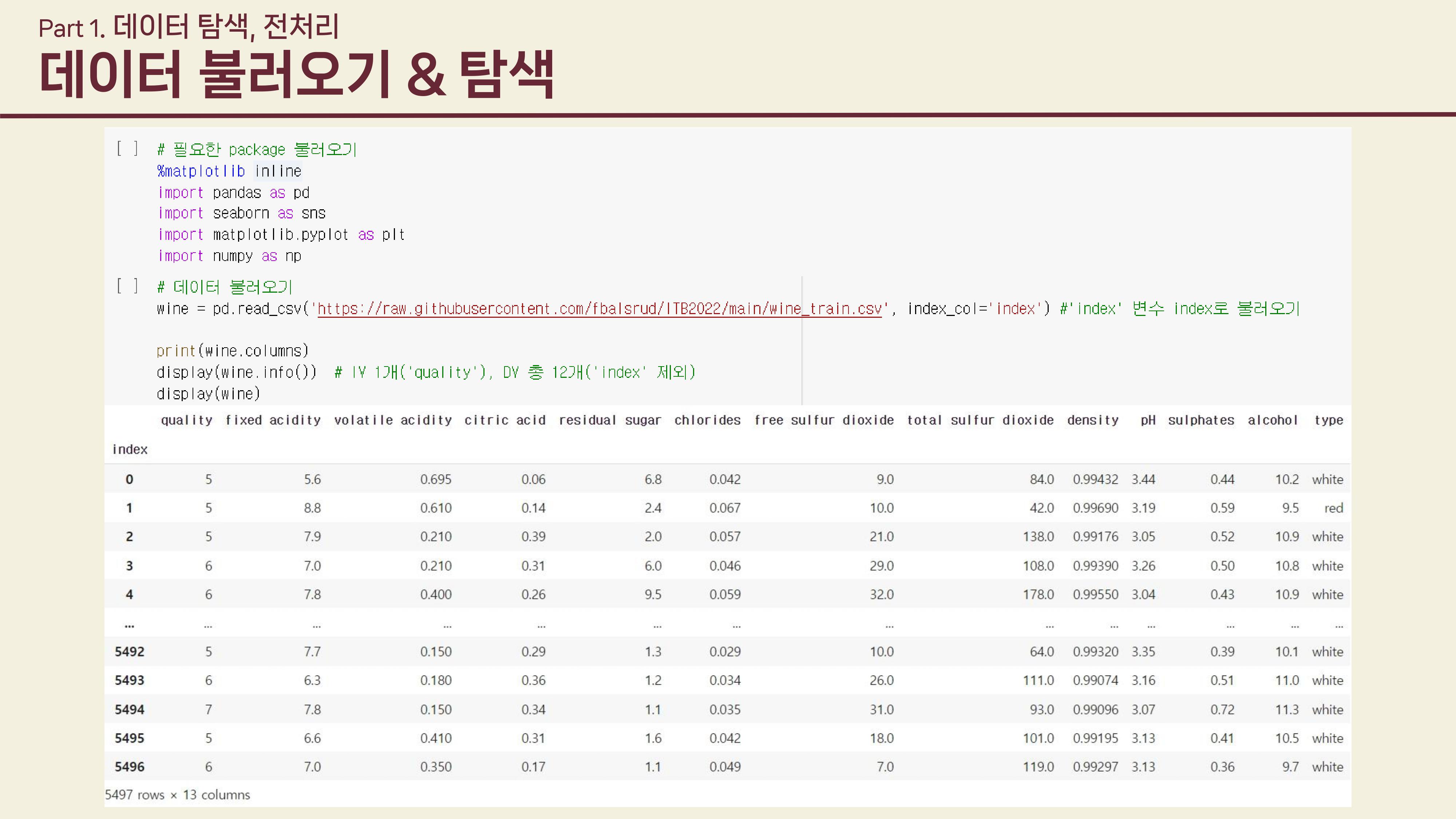Select the 'red' value in row 1

point(1334,507)
